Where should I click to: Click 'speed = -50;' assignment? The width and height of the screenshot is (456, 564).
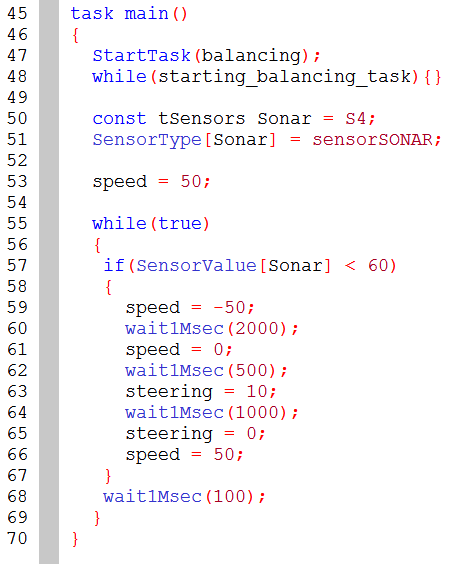190,308
